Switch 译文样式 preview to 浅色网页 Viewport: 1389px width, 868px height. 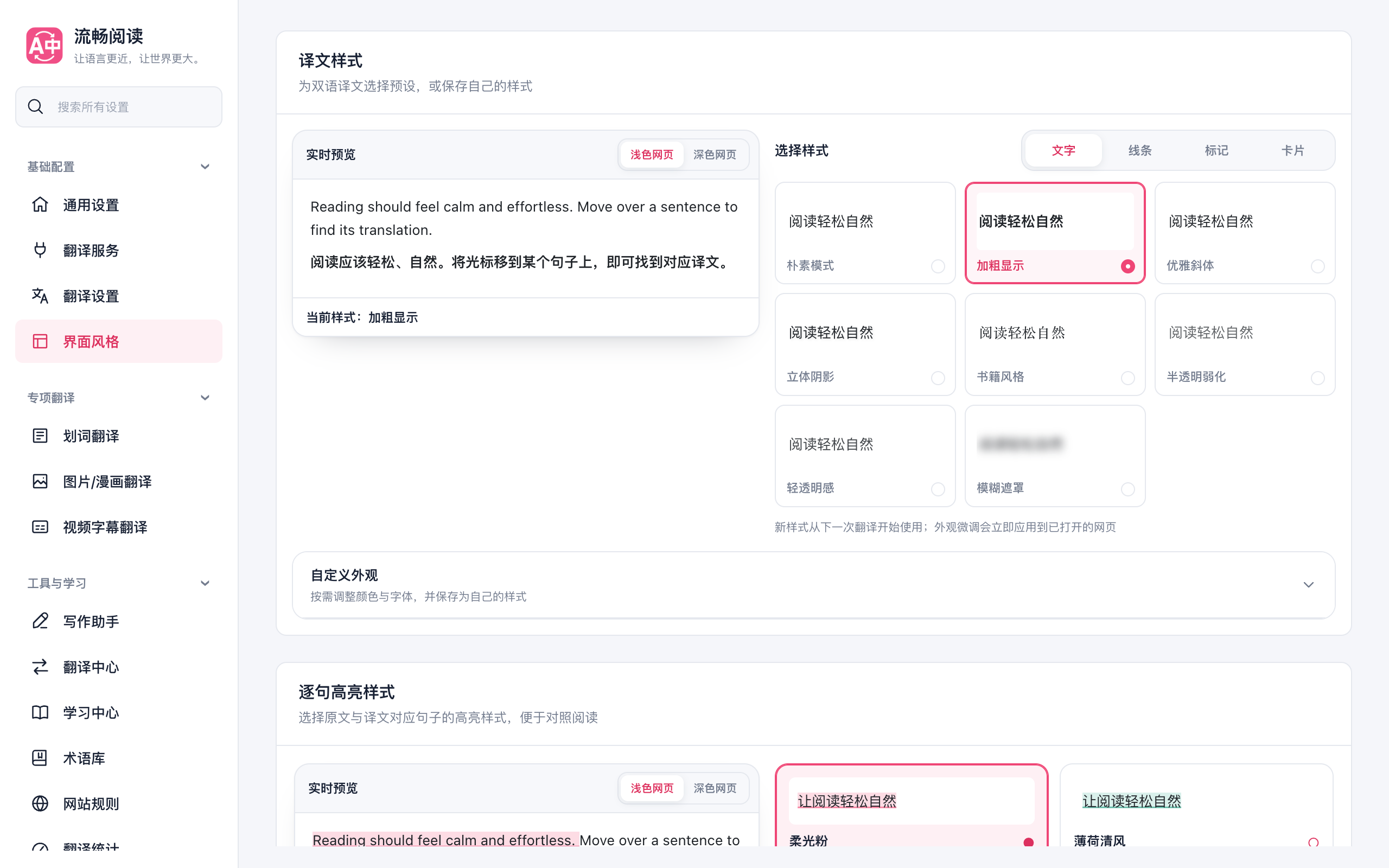652,155
